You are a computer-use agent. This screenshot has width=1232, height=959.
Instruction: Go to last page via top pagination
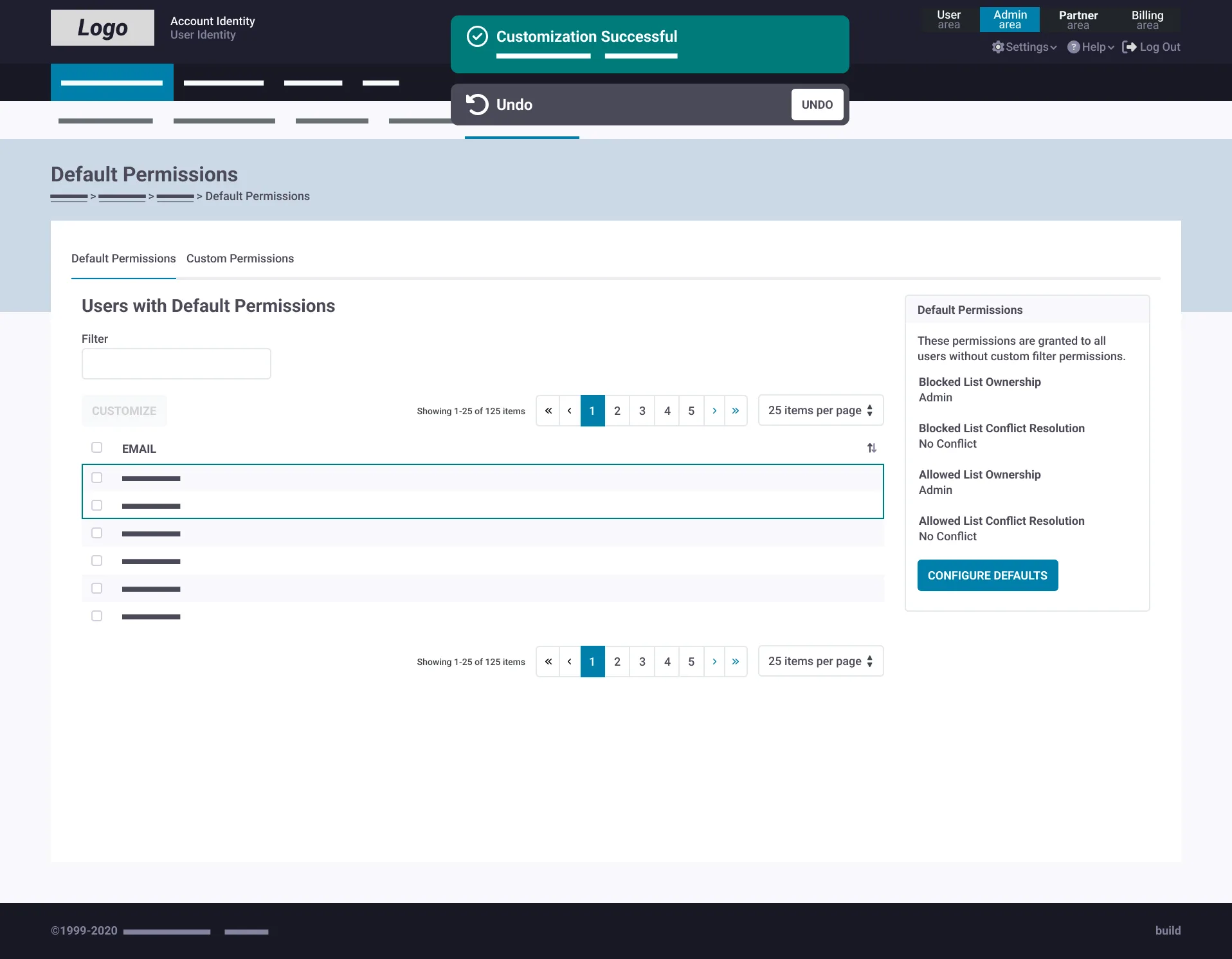(x=736, y=410)
